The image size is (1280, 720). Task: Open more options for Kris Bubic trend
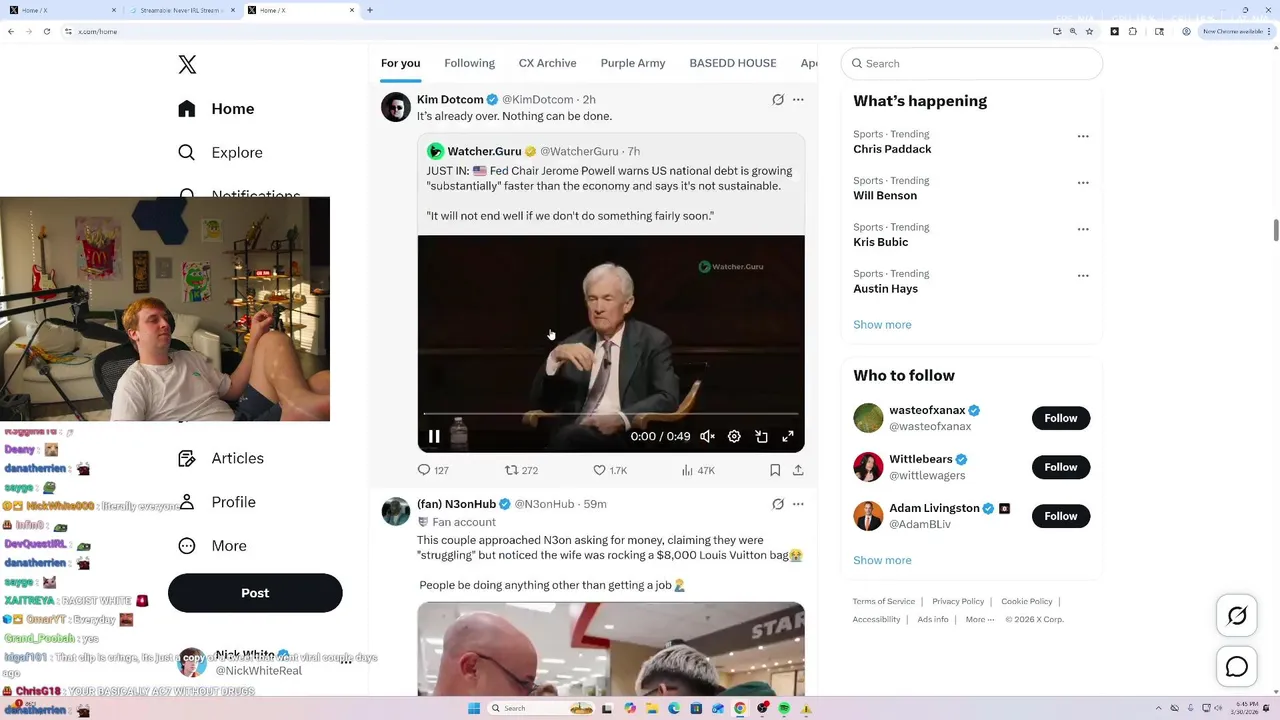click(x=1083, y=229)
